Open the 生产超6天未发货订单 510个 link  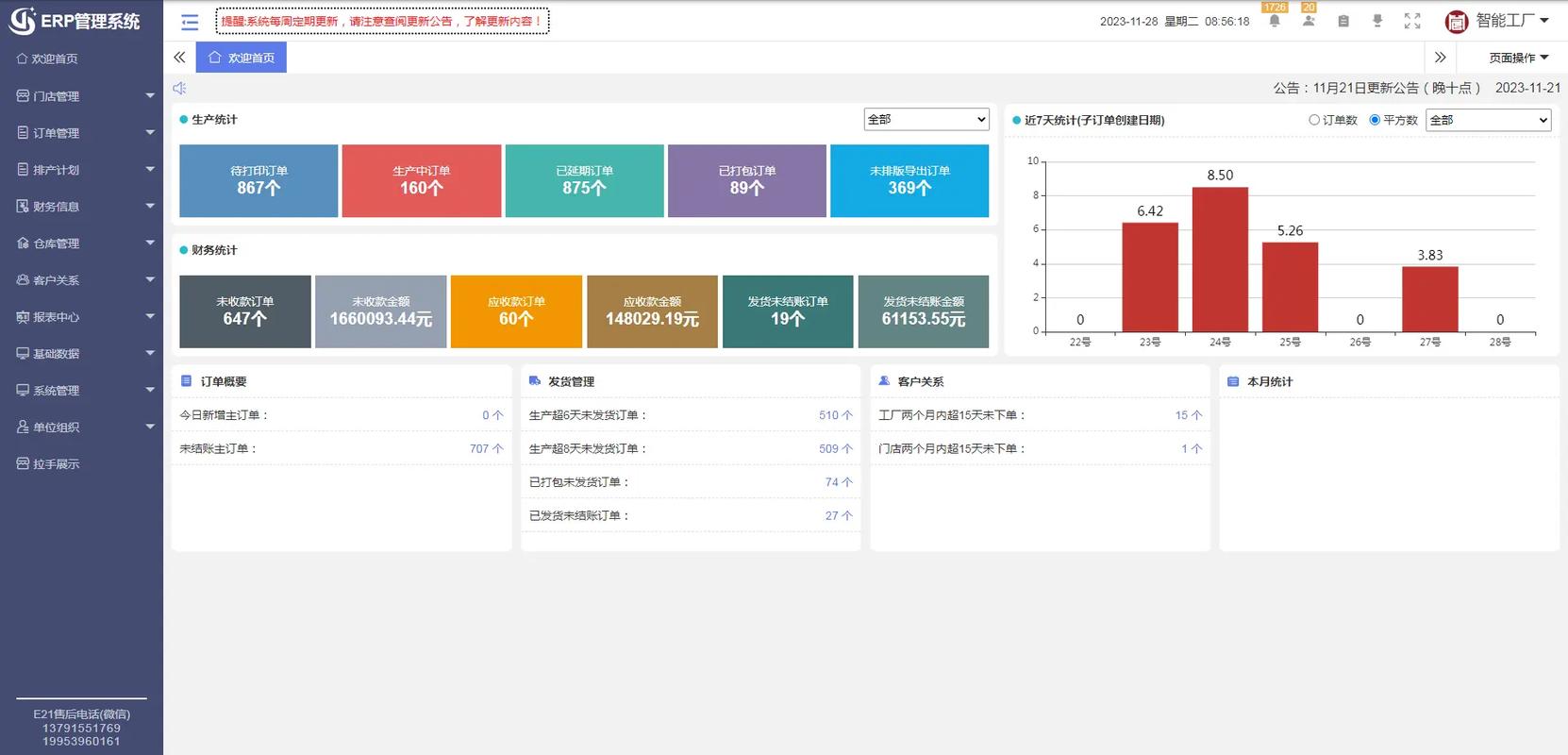coord(835,415)
